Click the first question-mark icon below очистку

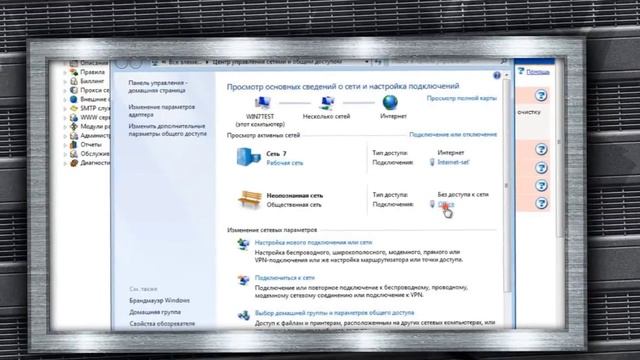[541, 149]
